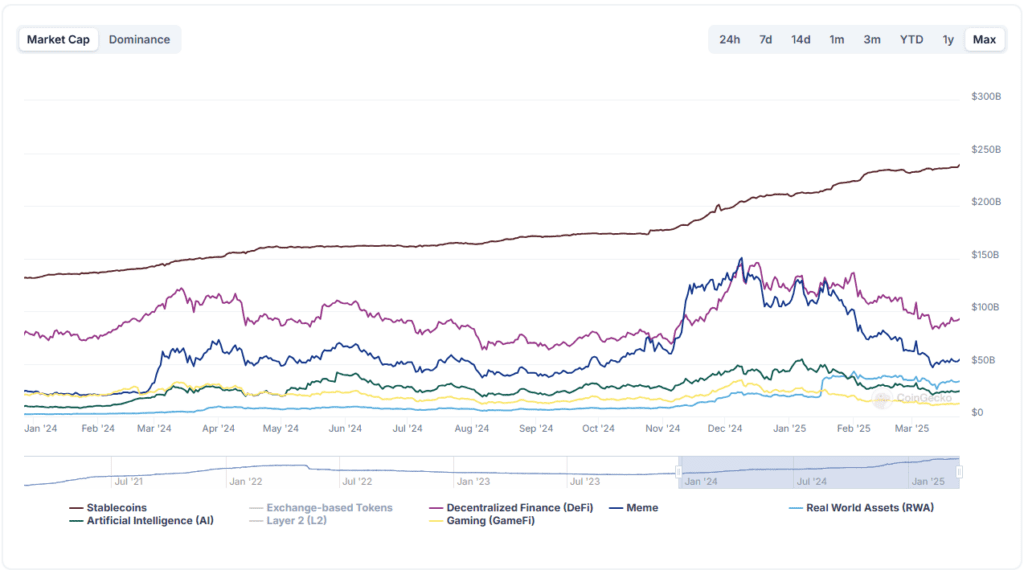This screenshot has width=1024, height=570.
Task: Hide the Meme series via legend
Action: click(641, 508)
